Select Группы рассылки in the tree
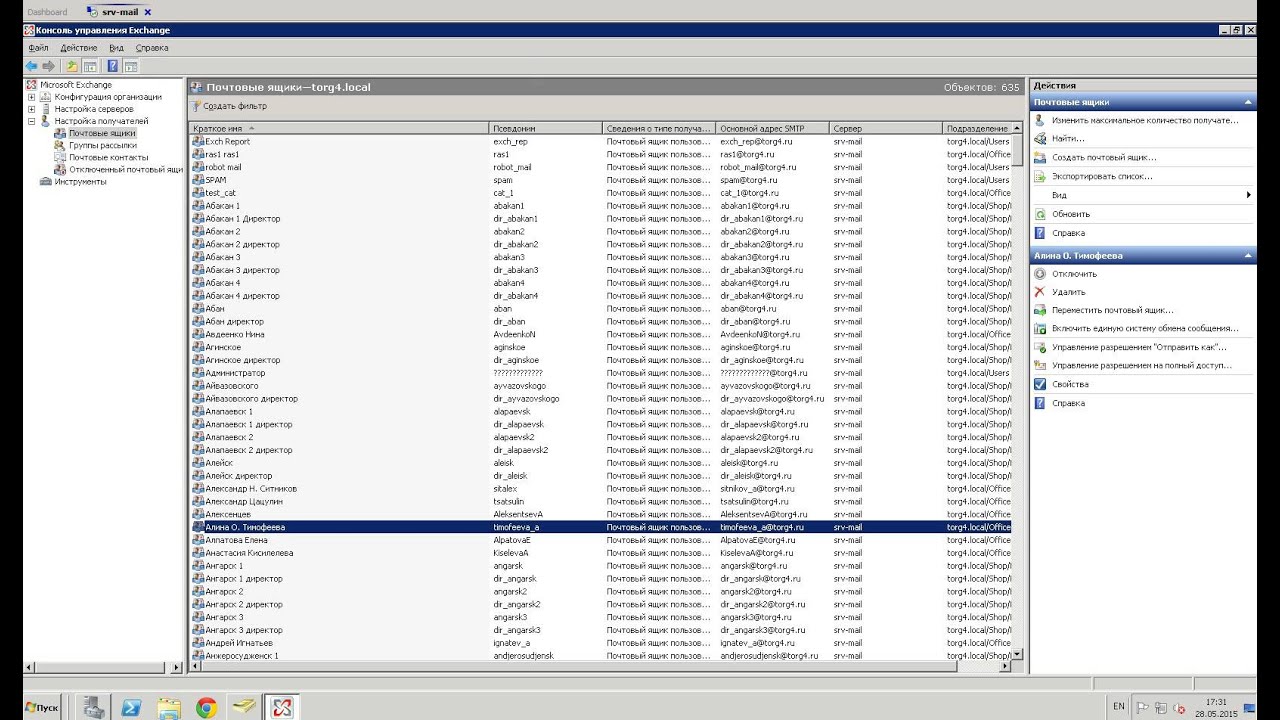The image size is (1280, 720). [x=103, y=145]
